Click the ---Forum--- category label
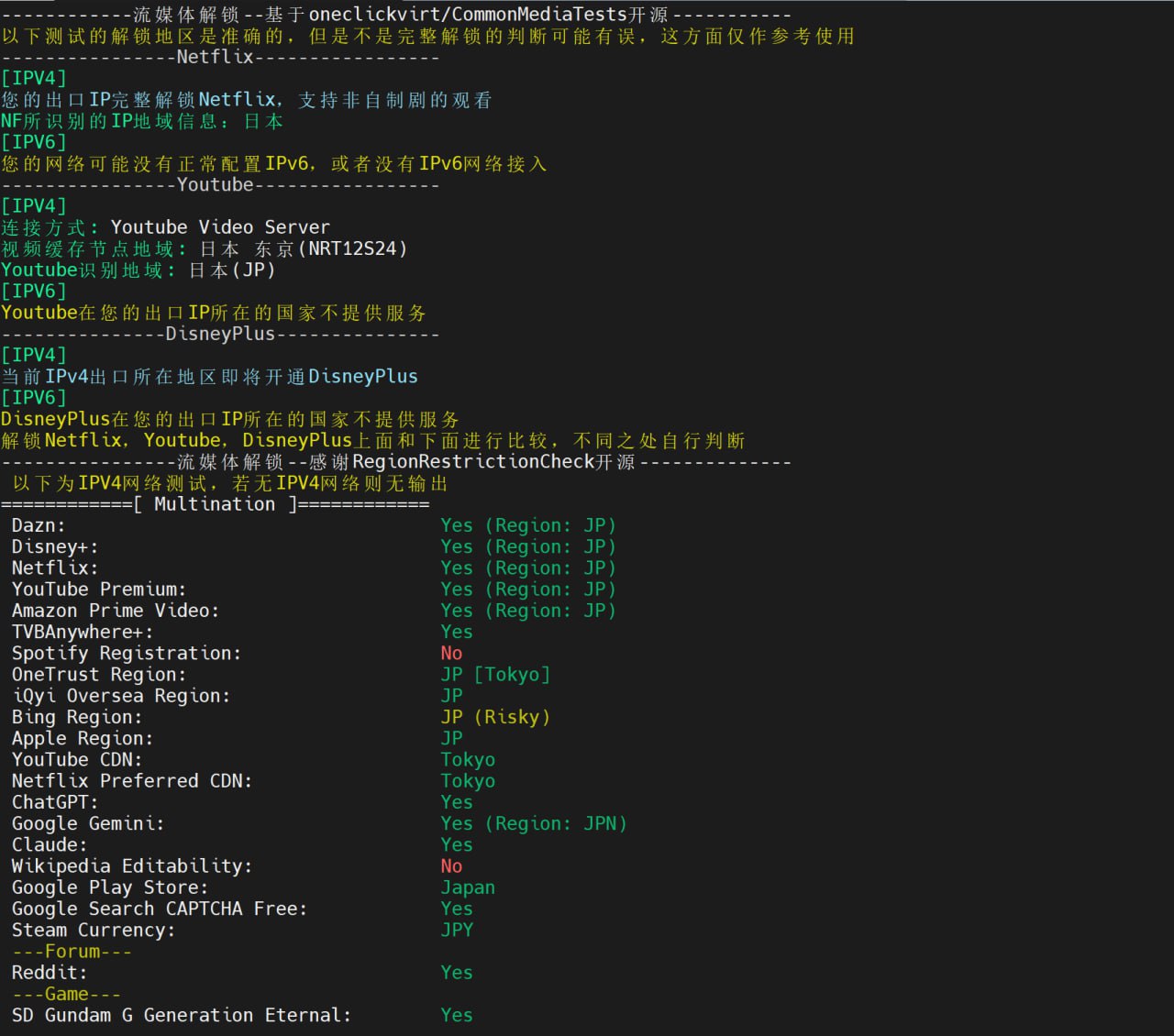Viewport: 1174px width, 1036px height. point(72,952)
